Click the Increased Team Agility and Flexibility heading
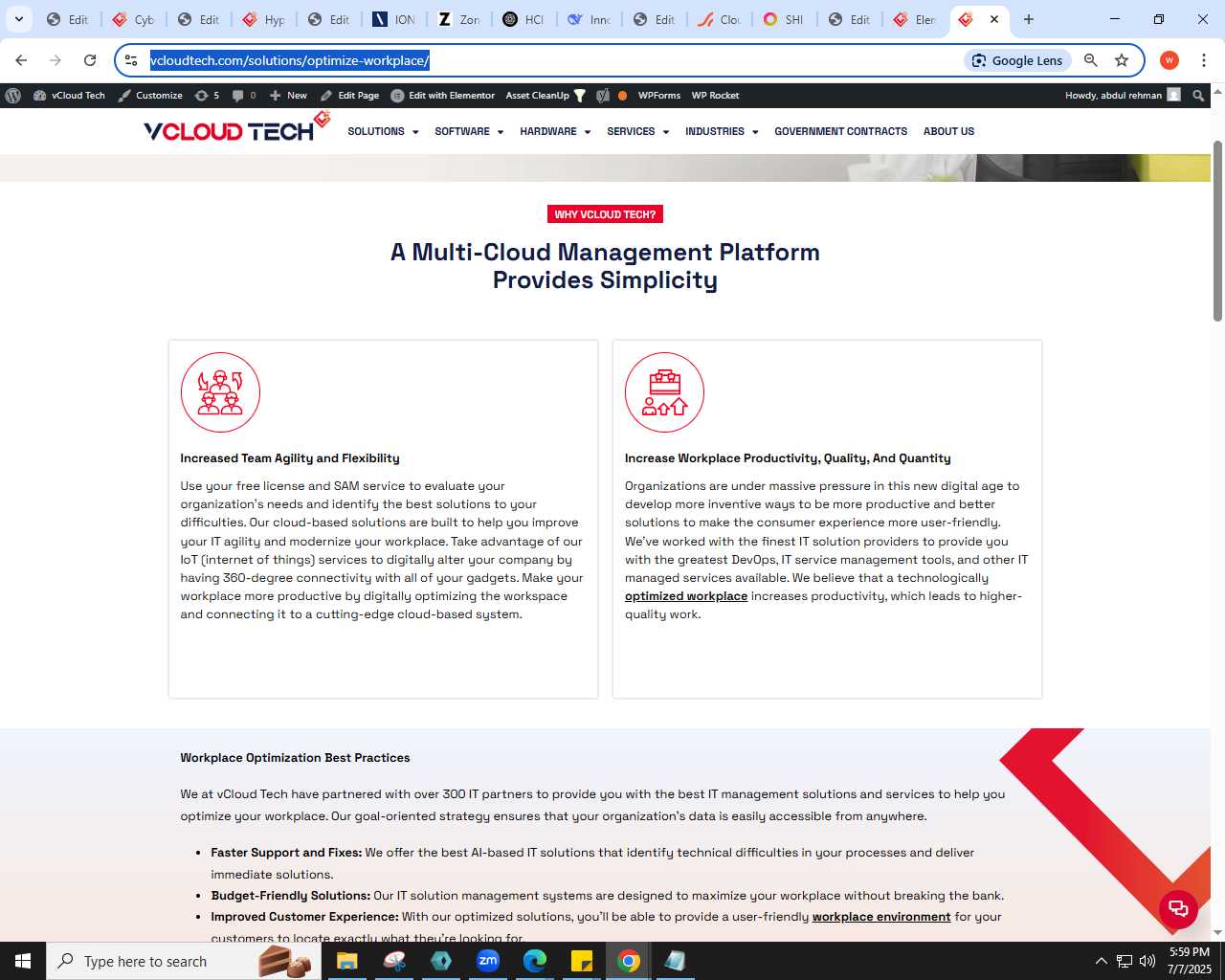Viewport: 1225px width, 980px height. point(290,458)
